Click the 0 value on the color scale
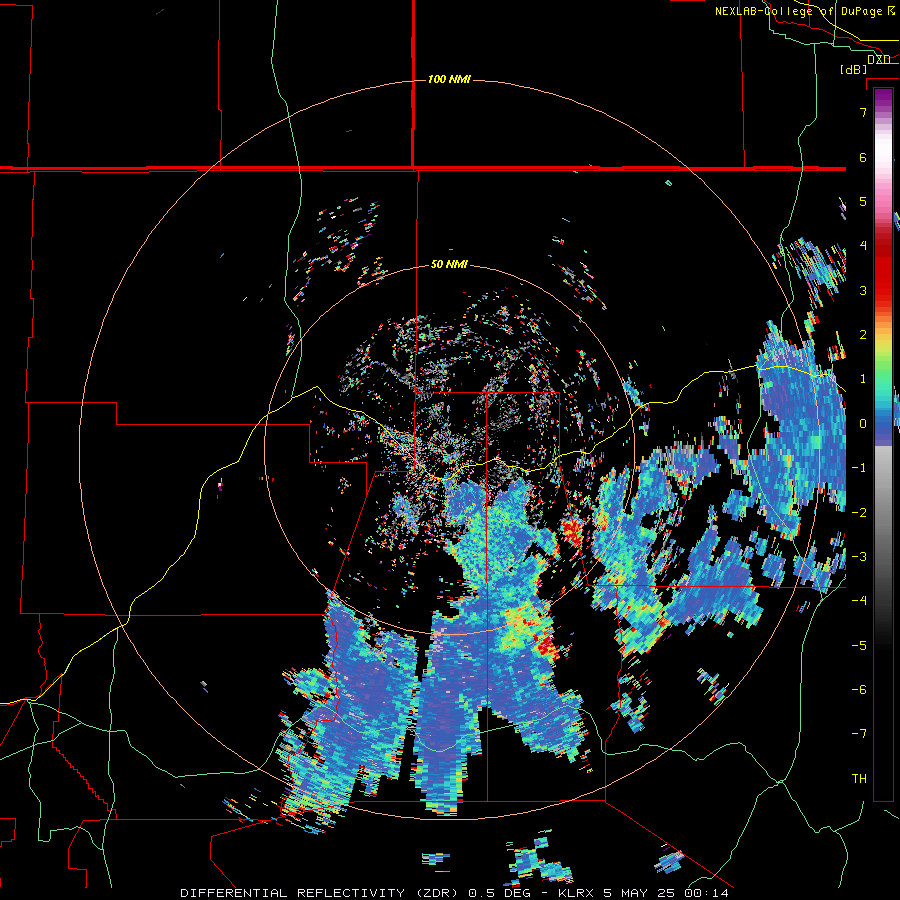The width and height of the screenshot is (900, 900). click(863, 424)
